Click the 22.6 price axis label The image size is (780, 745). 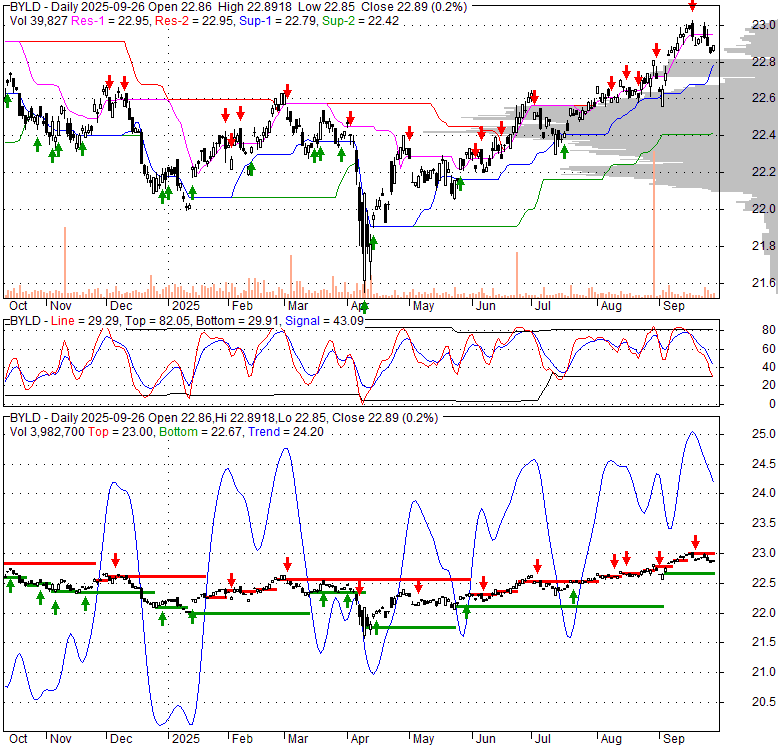763,98
